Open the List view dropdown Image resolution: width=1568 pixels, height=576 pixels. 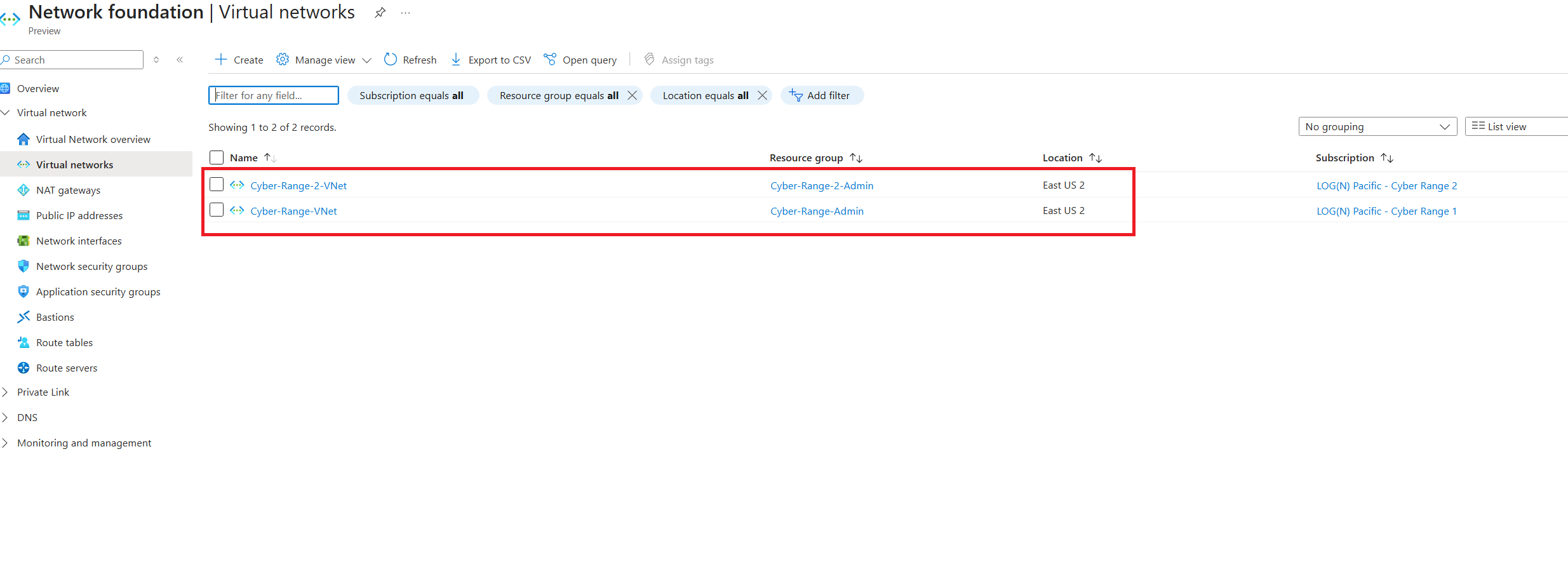pyautogui.click(x=1517, y=126)
